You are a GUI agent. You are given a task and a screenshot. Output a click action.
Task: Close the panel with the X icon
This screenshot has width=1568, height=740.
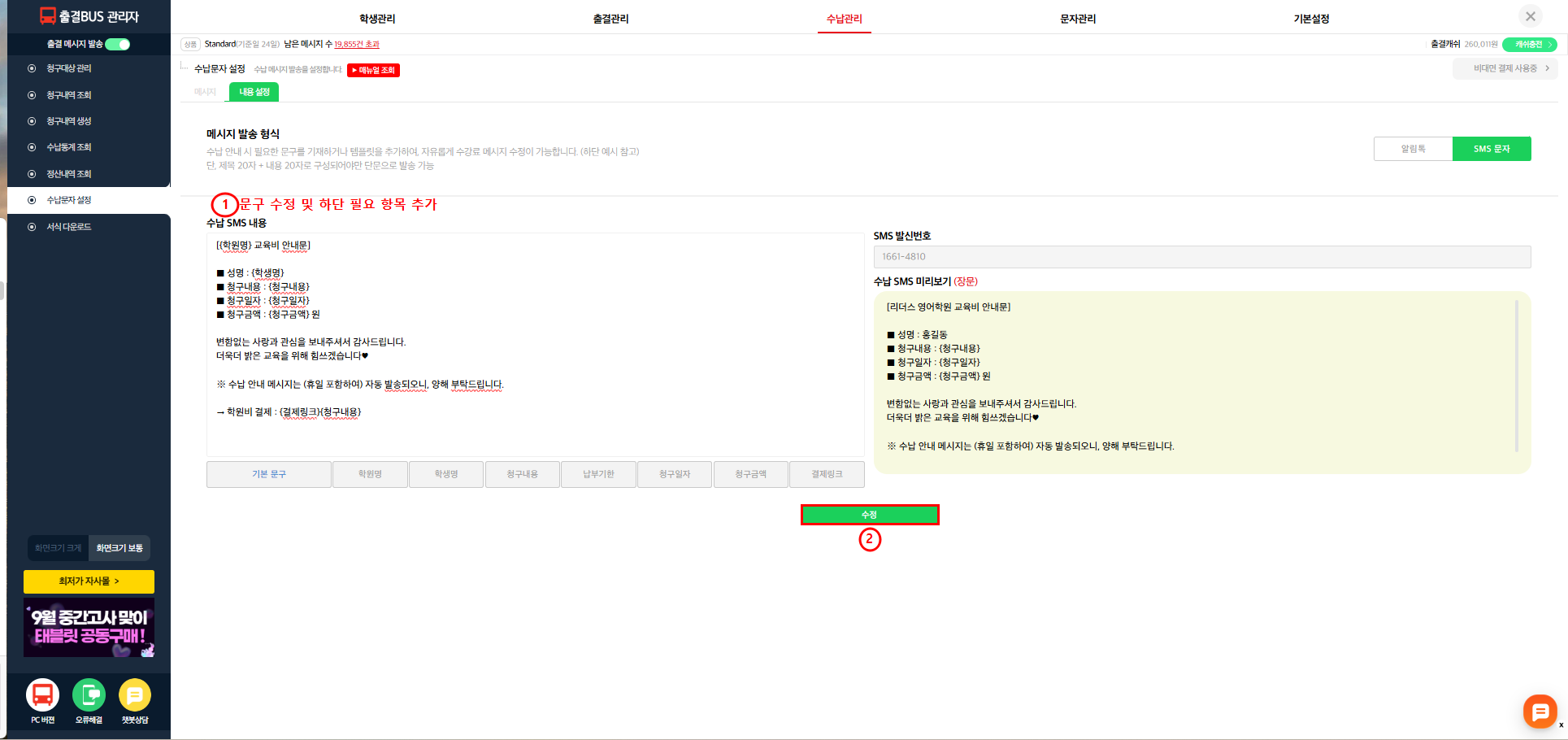(1530, 16)
